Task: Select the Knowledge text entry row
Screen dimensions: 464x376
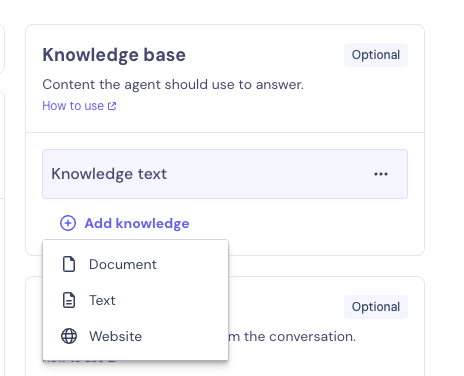Action: 225,174
